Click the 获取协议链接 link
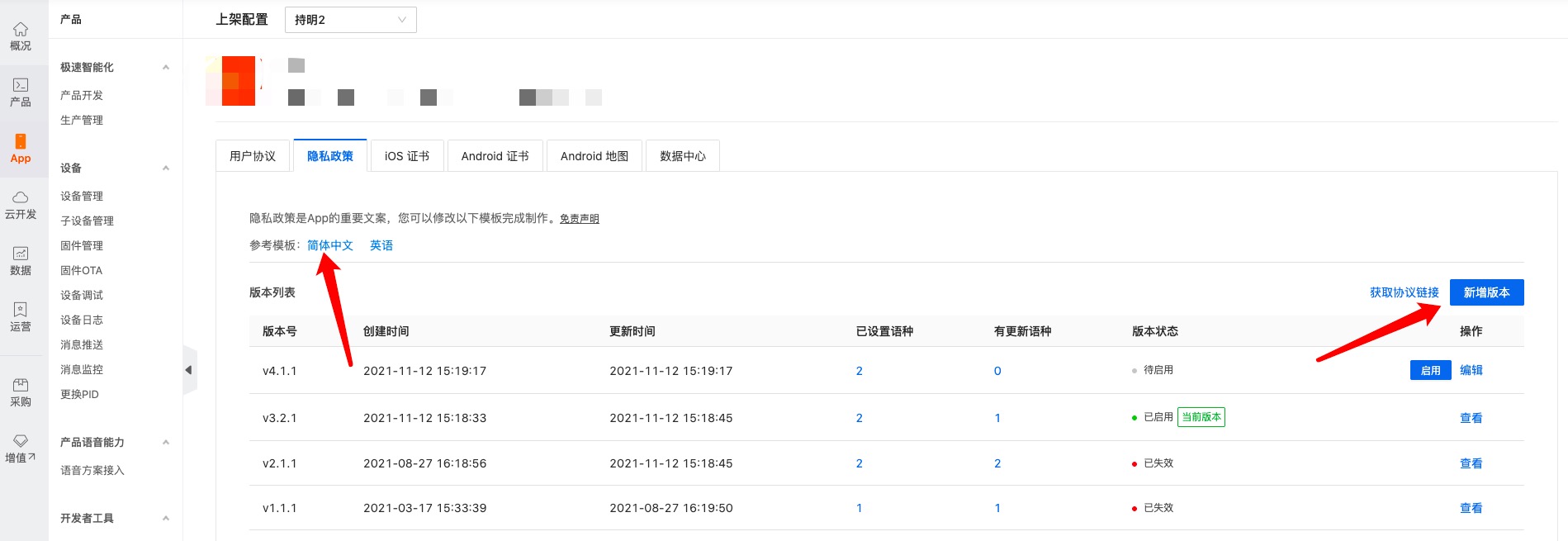 click(x=1404, y=292)
